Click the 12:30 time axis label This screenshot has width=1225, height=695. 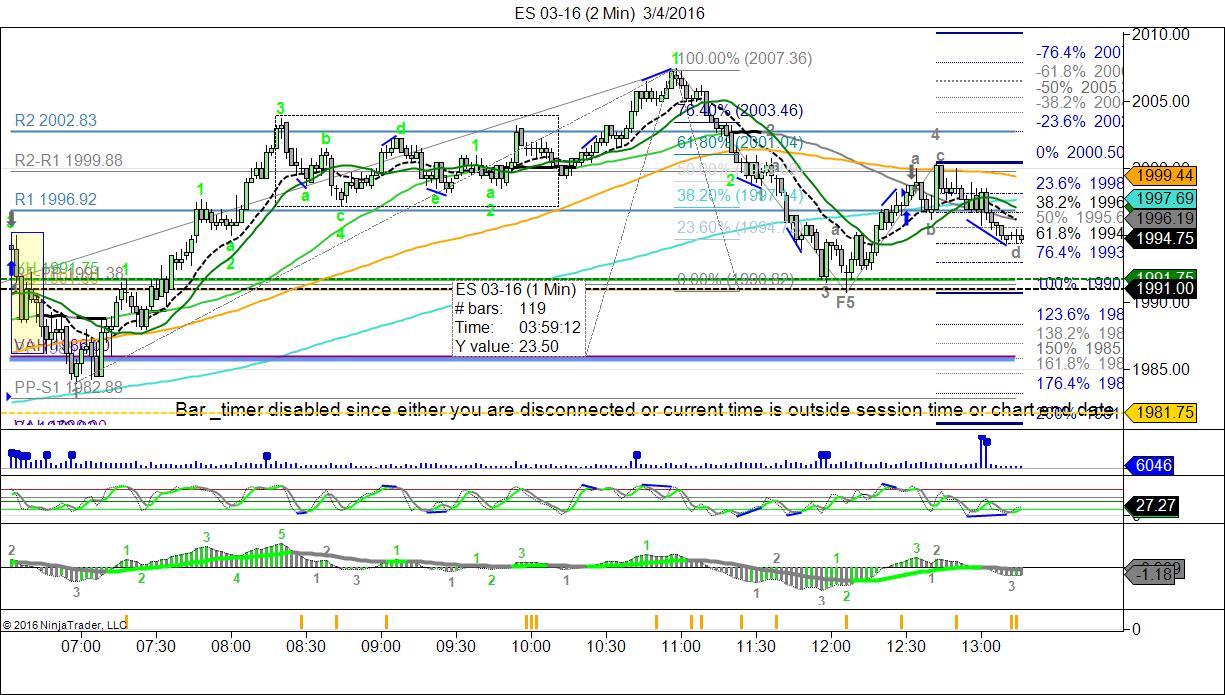tap(906, 645)
